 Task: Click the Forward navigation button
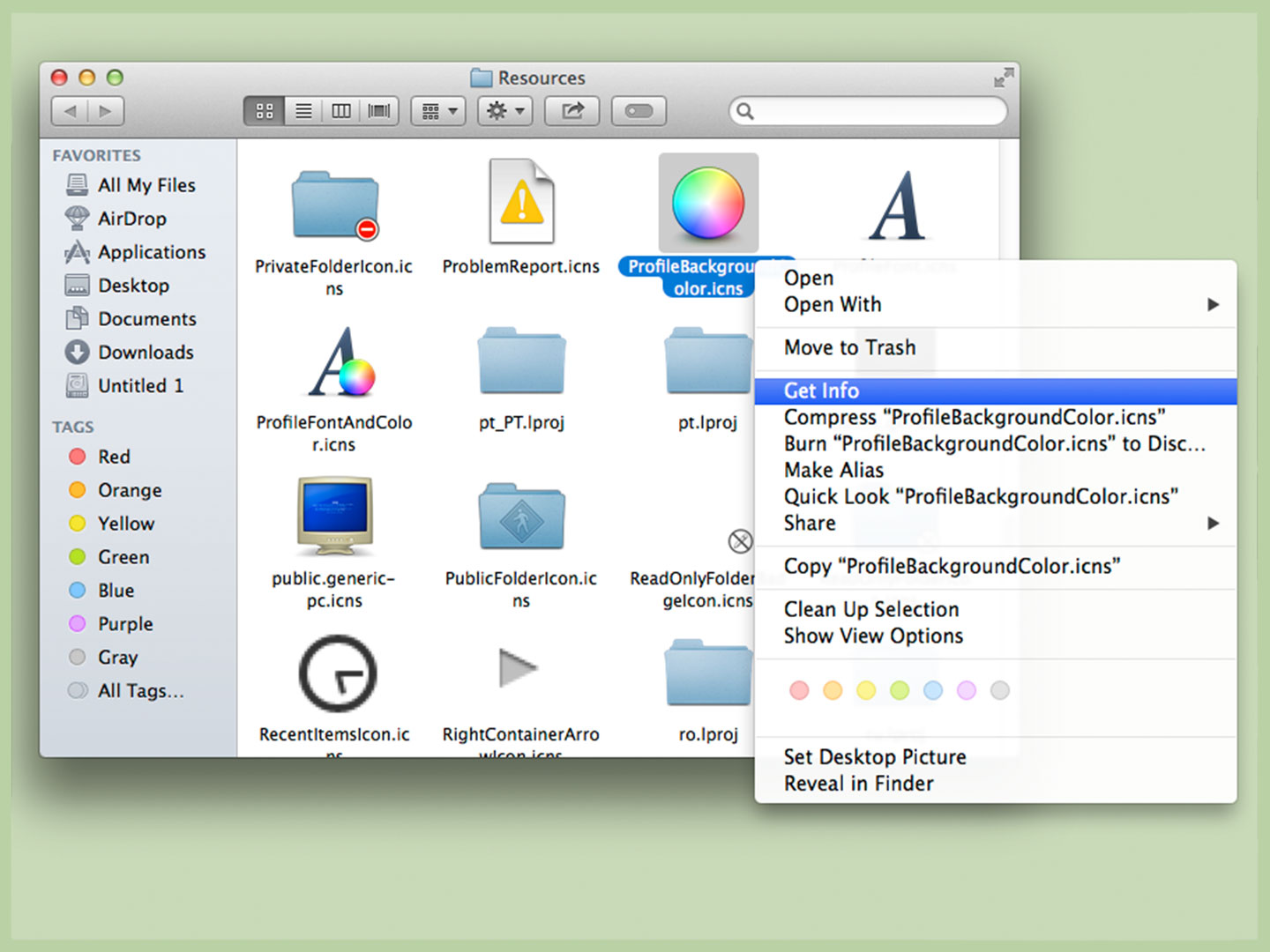(106, 110)
